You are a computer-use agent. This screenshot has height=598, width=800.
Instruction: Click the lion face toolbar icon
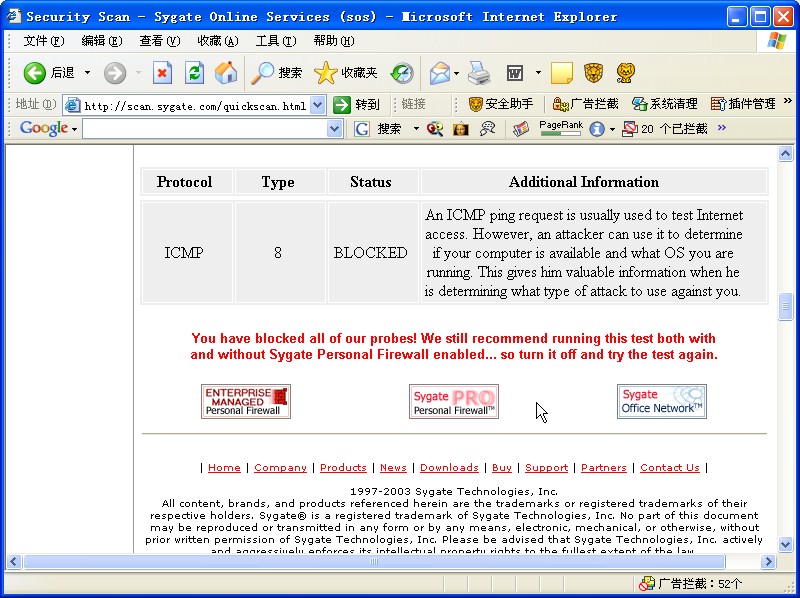(625, 73)
